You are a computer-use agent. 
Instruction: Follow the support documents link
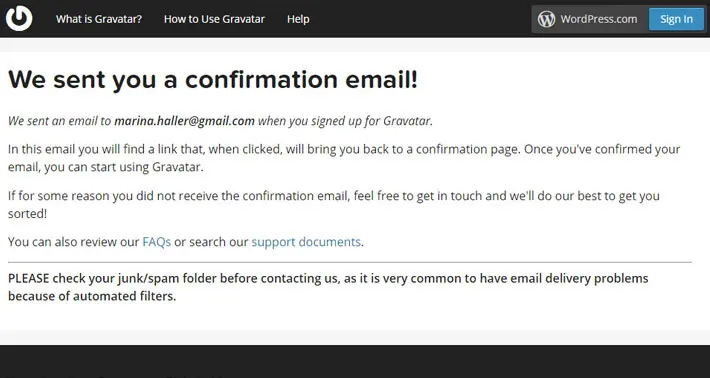click(x=306, y=242)
